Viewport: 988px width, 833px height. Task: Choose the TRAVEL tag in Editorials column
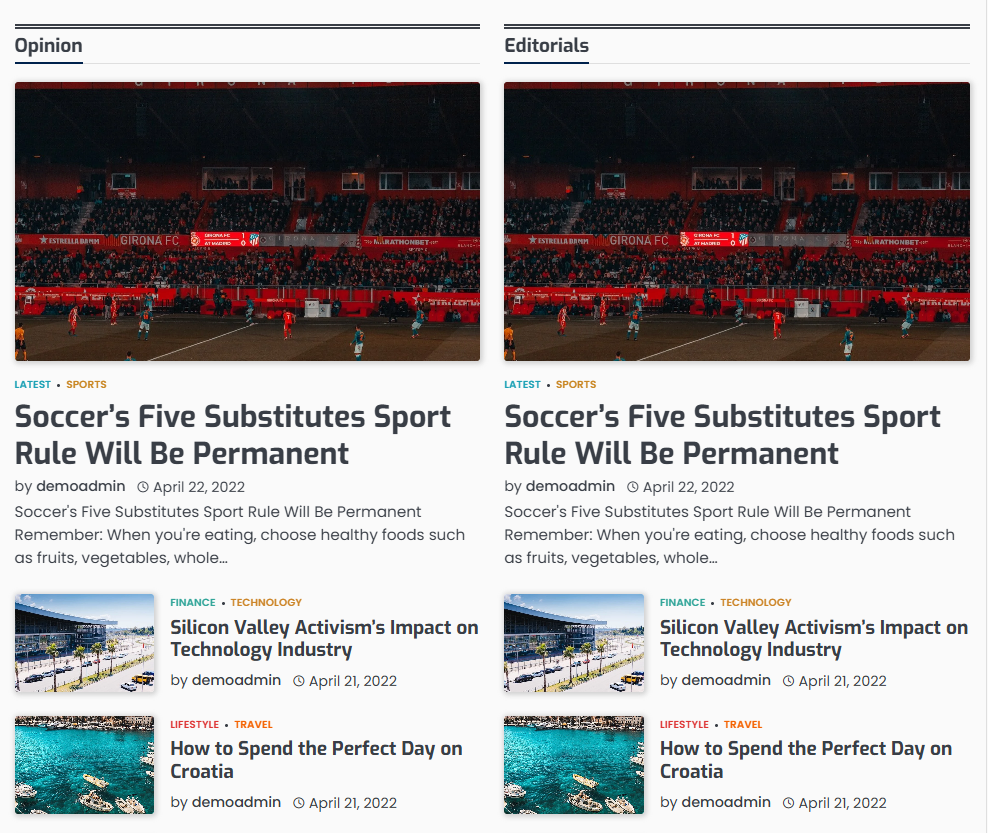pos(743,725)
